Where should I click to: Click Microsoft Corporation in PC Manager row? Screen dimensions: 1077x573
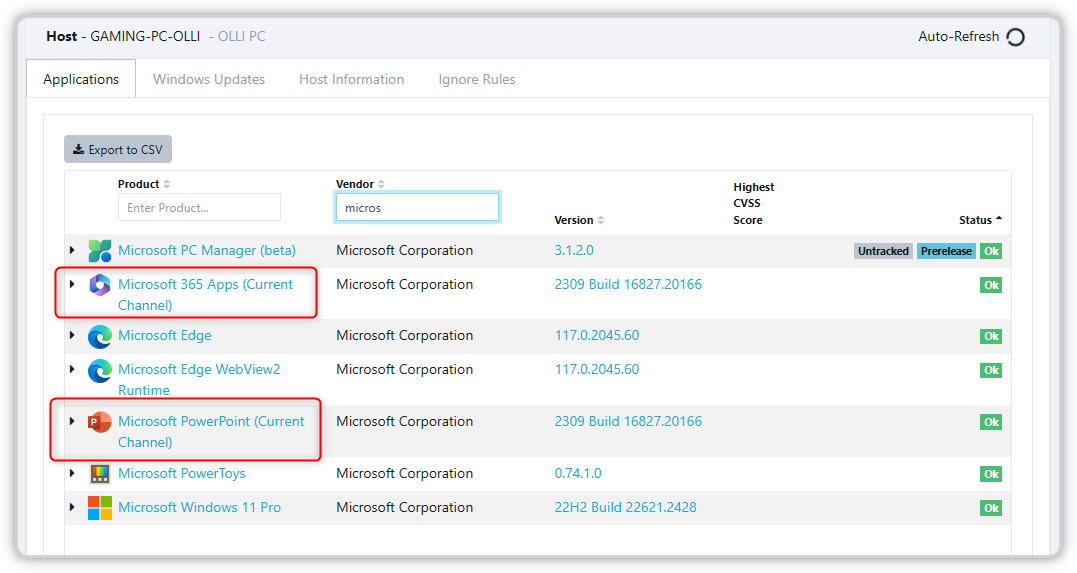pyautogui.click(x=405, y=250)
